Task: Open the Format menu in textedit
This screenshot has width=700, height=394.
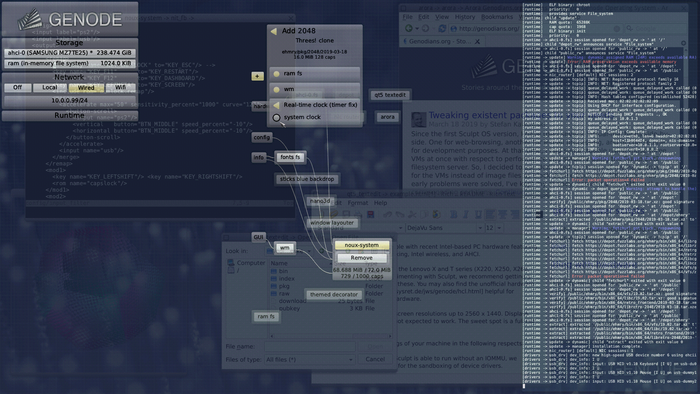Action: [x=358, y=203]
